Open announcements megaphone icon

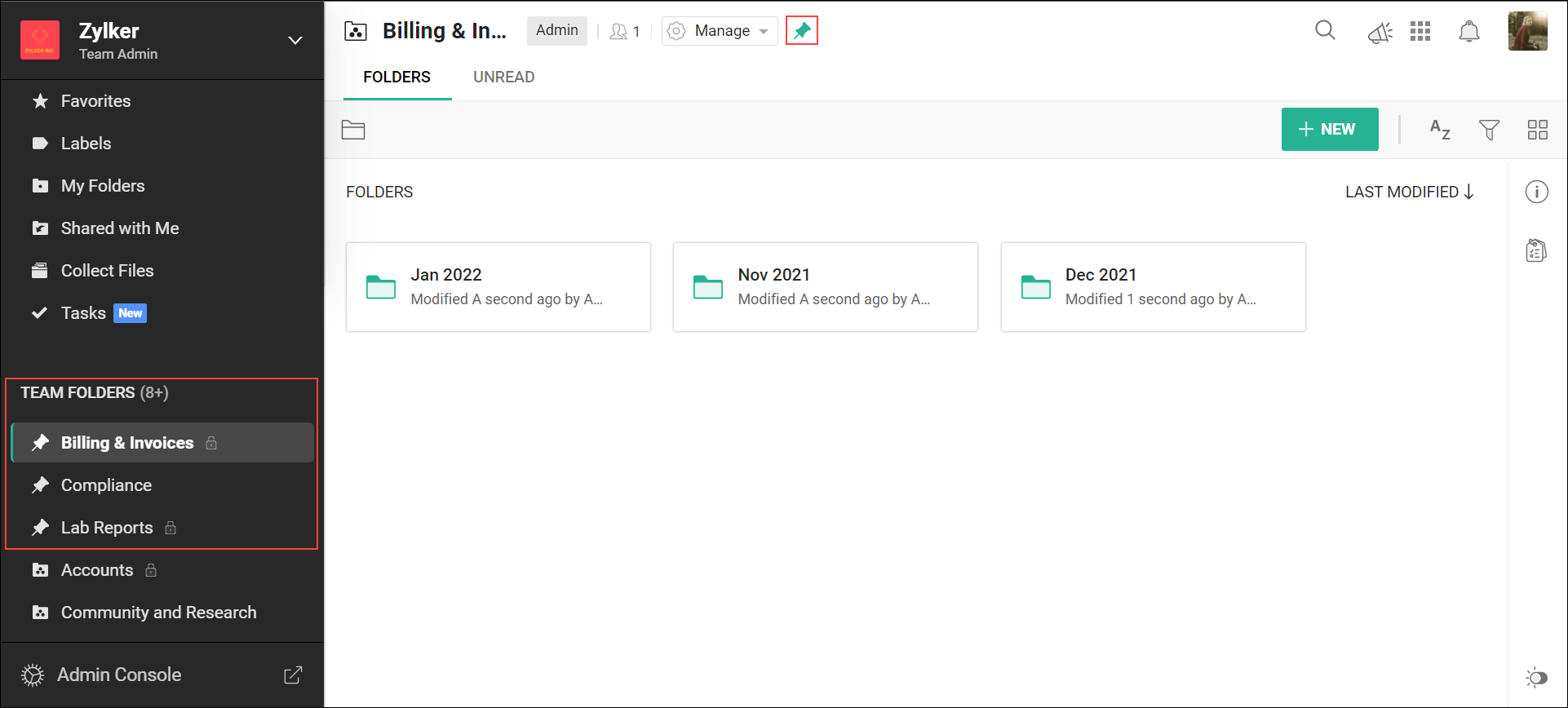pos(1380,33)
